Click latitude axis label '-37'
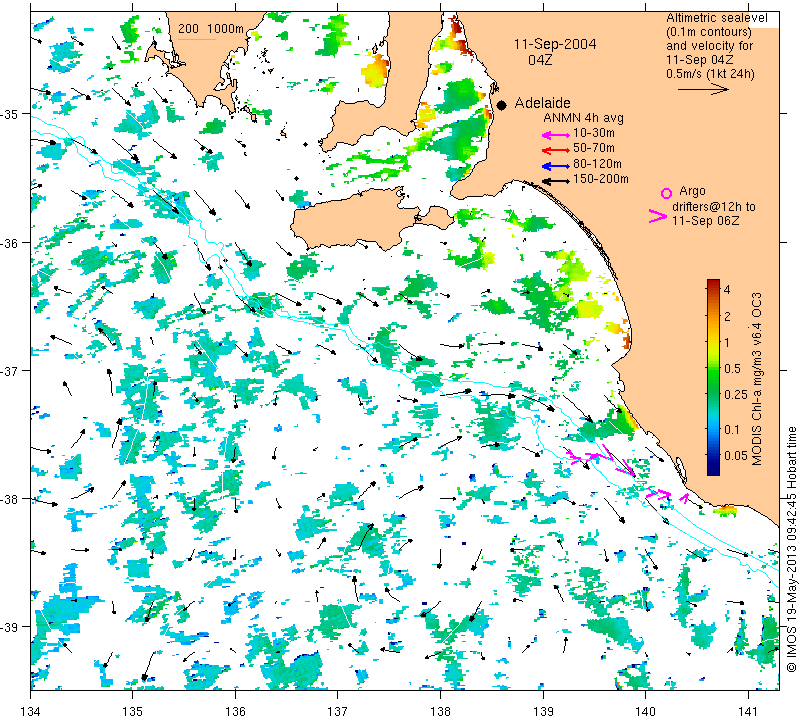 [8, 370]
